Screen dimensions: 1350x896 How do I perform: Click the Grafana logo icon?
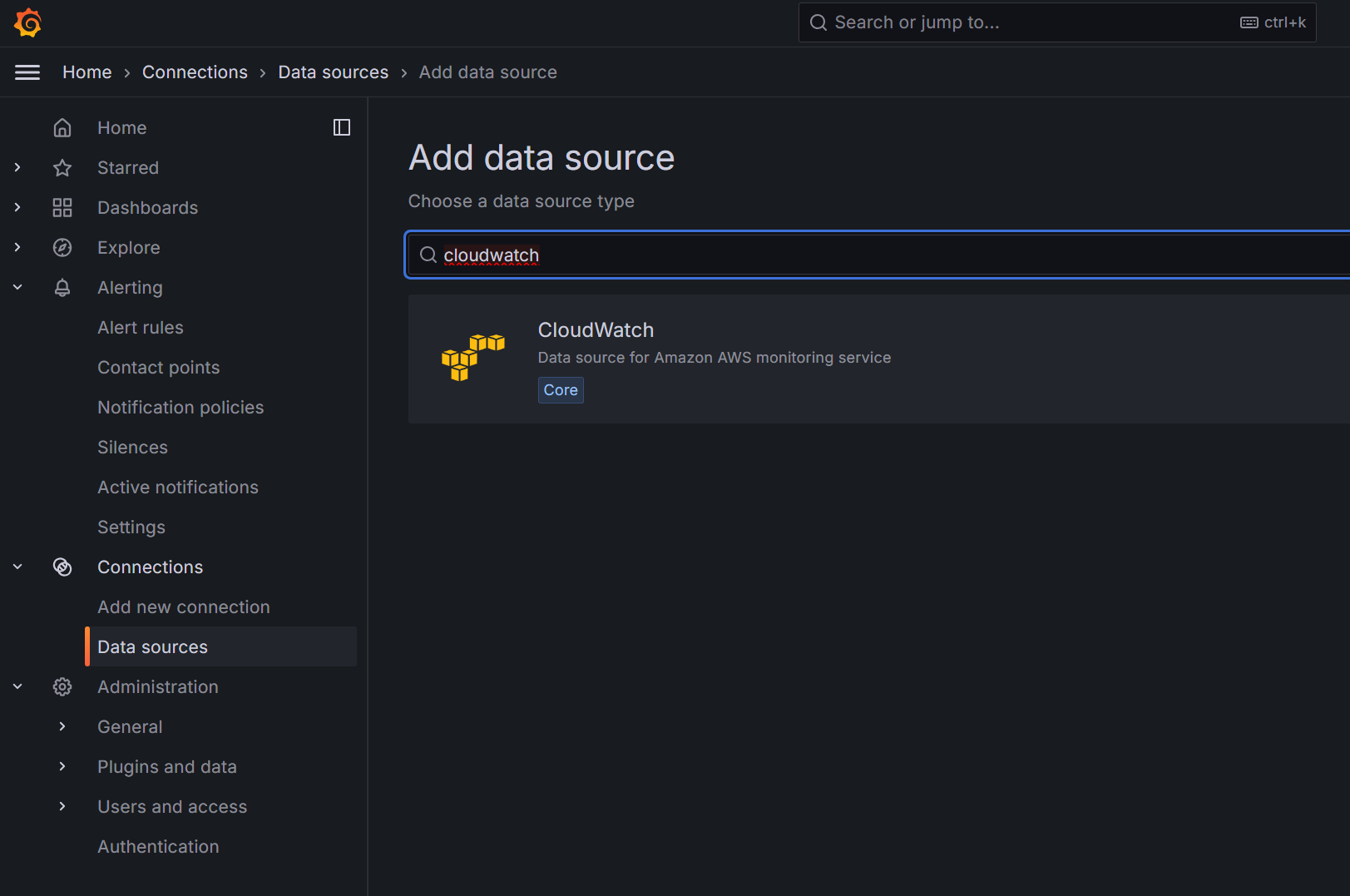click(27, 22)
